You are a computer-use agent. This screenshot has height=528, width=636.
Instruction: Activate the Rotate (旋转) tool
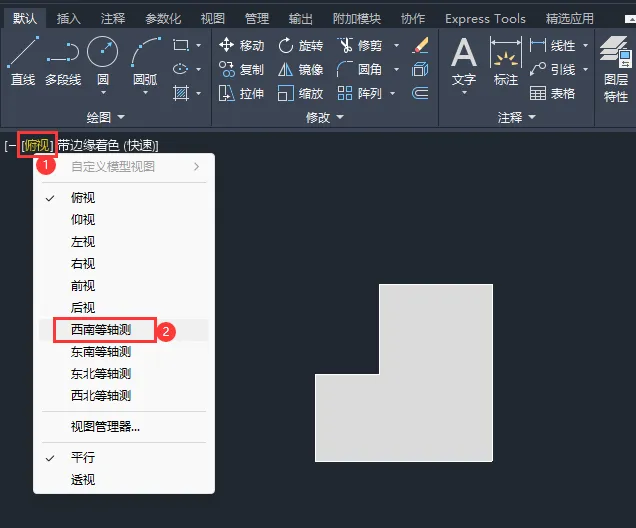(x=301, y=45)
